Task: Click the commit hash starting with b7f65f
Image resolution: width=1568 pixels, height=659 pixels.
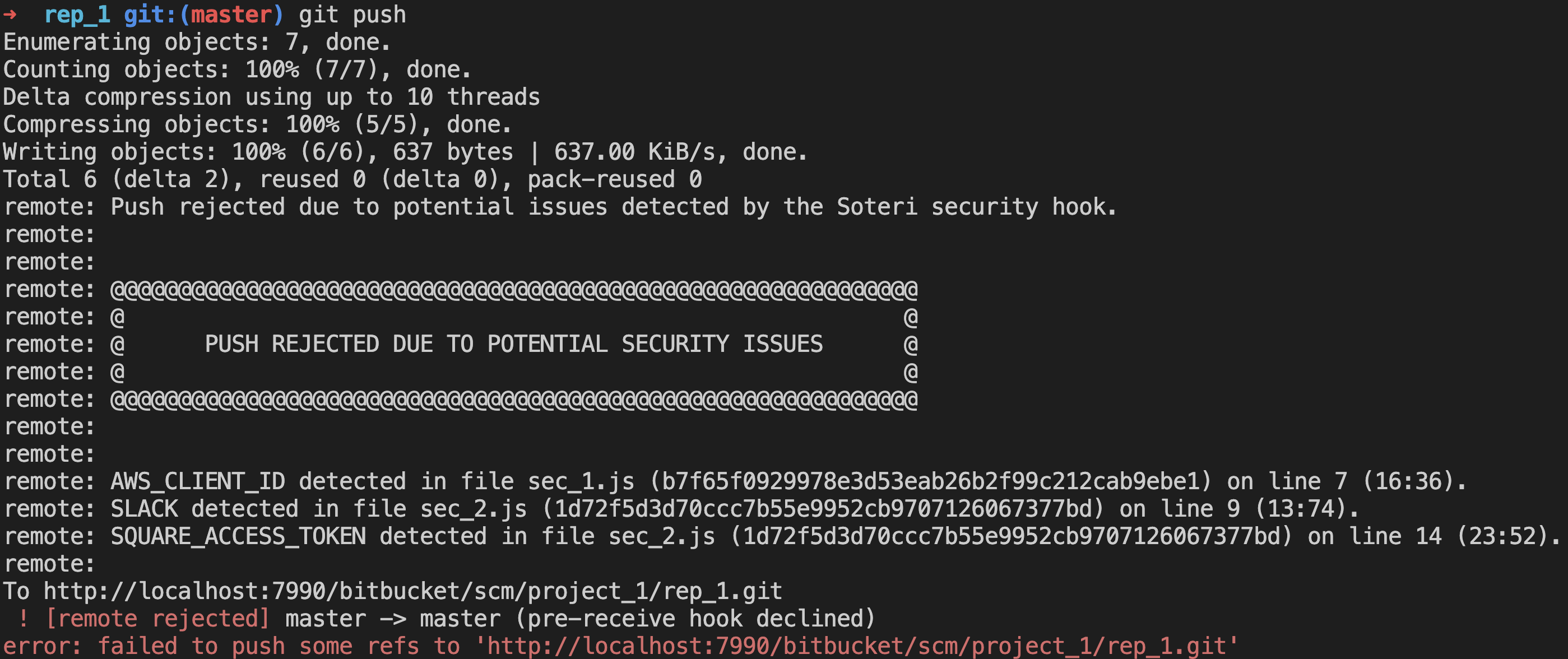Action: tap(931, 482)
